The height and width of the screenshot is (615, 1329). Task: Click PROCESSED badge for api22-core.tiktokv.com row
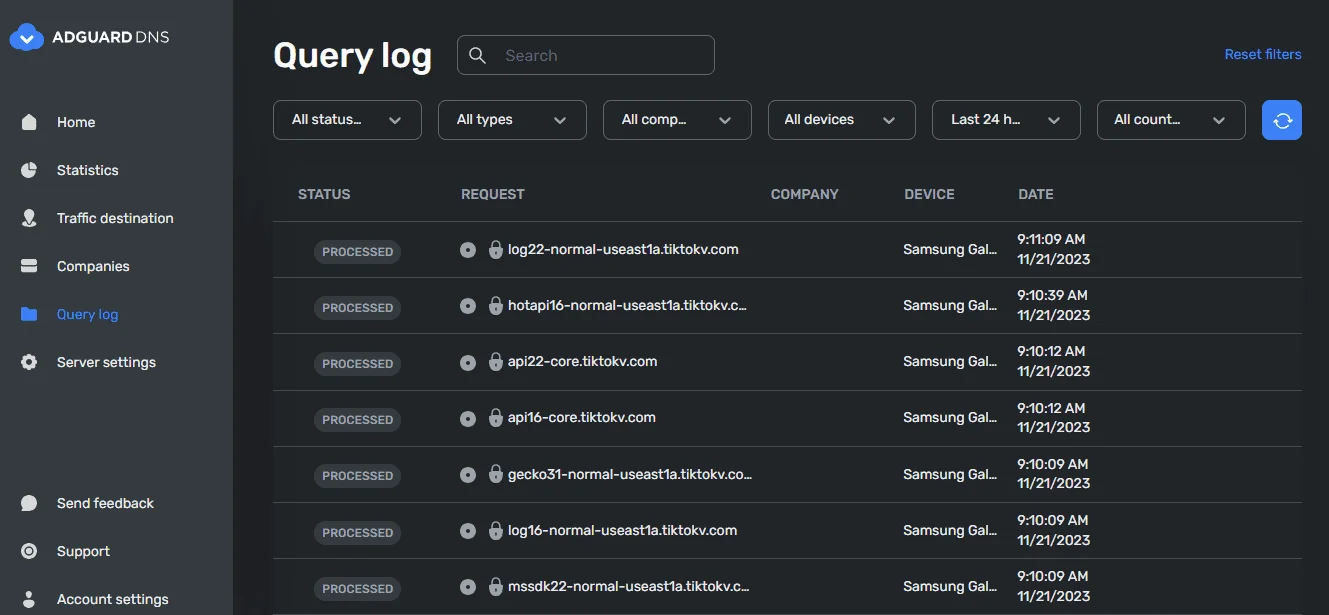point(357,363)
